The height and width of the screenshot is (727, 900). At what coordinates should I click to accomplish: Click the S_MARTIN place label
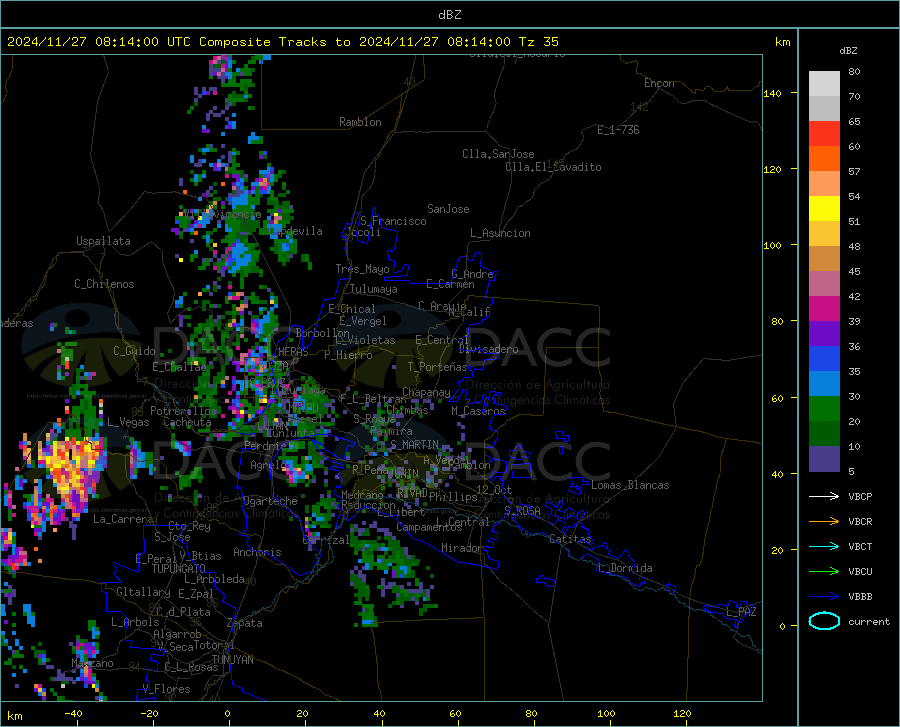tap(414, 445)
